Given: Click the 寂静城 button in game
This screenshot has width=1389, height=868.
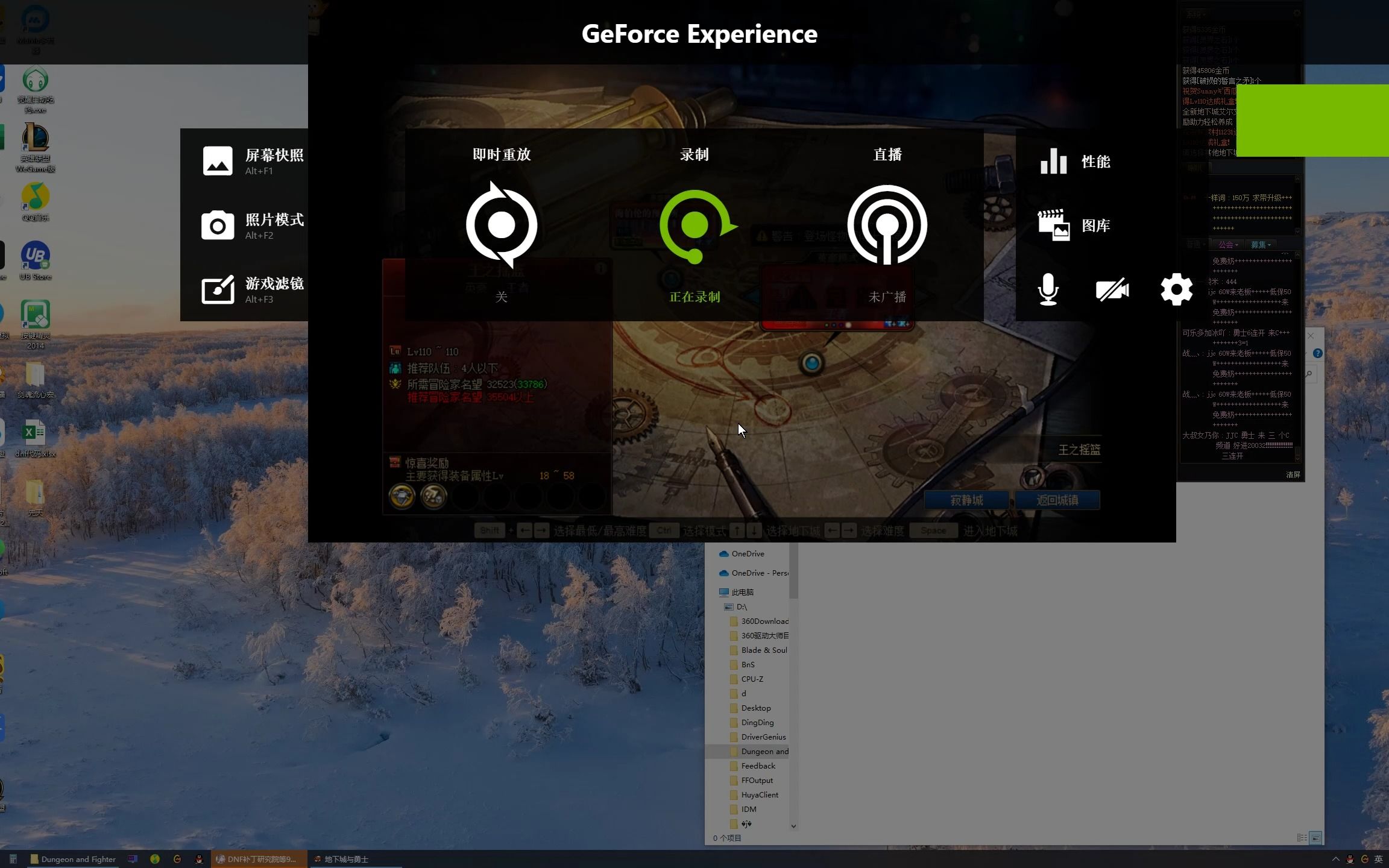Looking at the screenshot, I should point(966,500).
